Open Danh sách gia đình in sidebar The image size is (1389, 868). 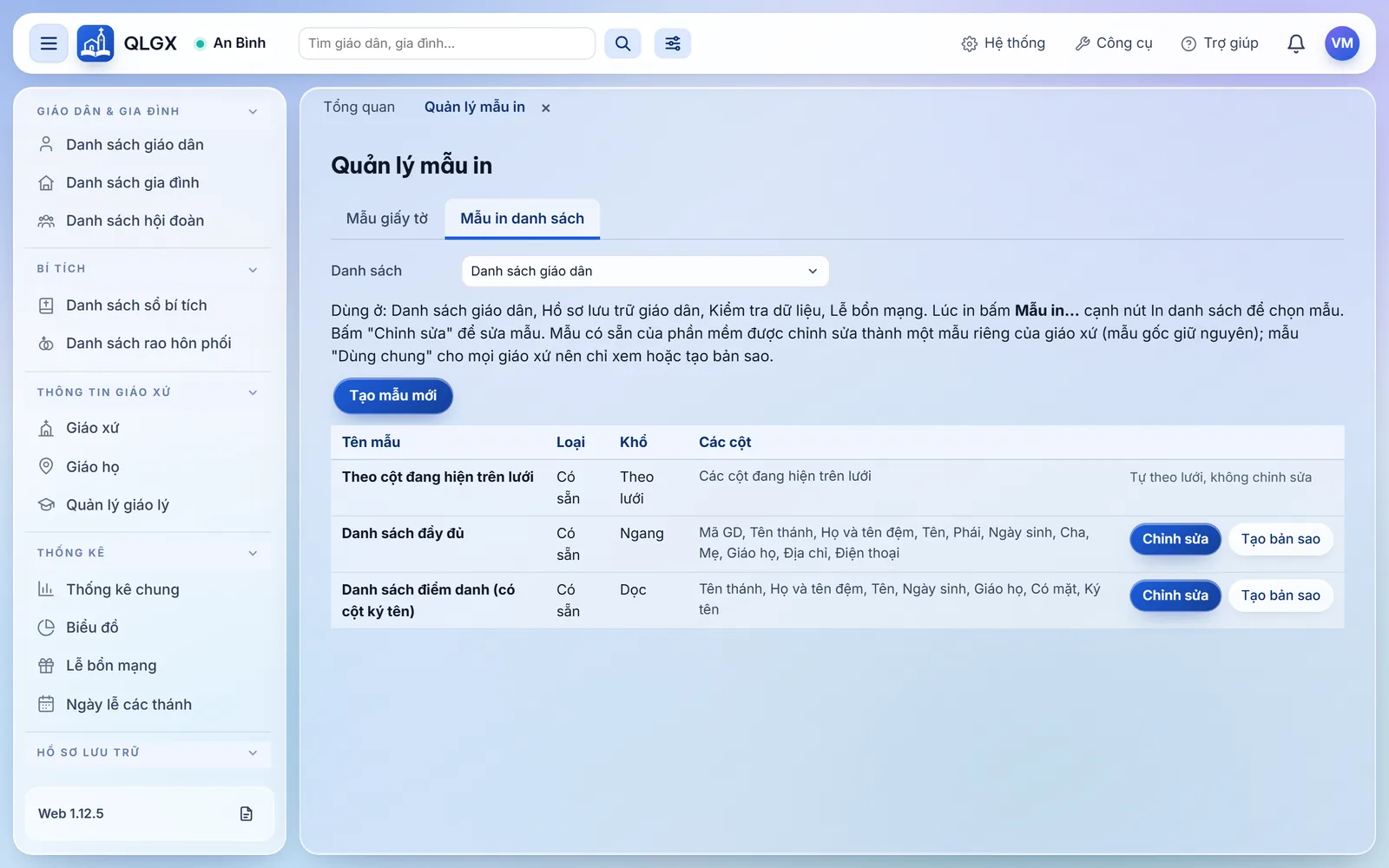pyautogui.click(x=148, y=183)
